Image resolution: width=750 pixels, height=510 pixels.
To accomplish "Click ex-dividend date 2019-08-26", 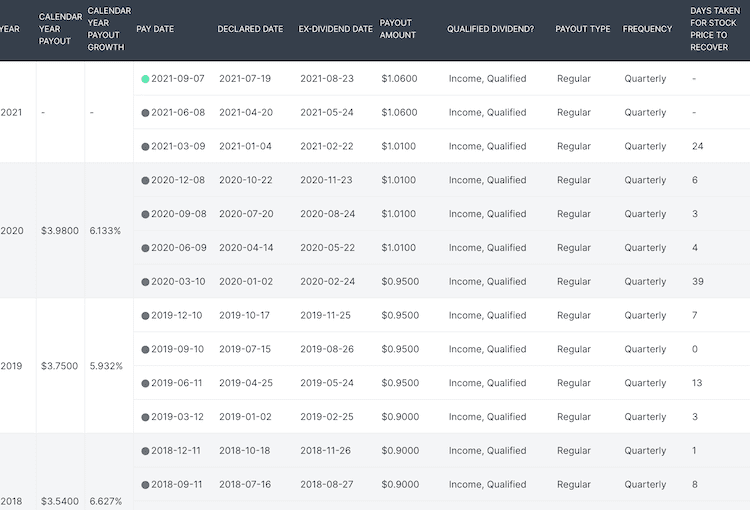I will pyautogui.click(x=327, y=349).
